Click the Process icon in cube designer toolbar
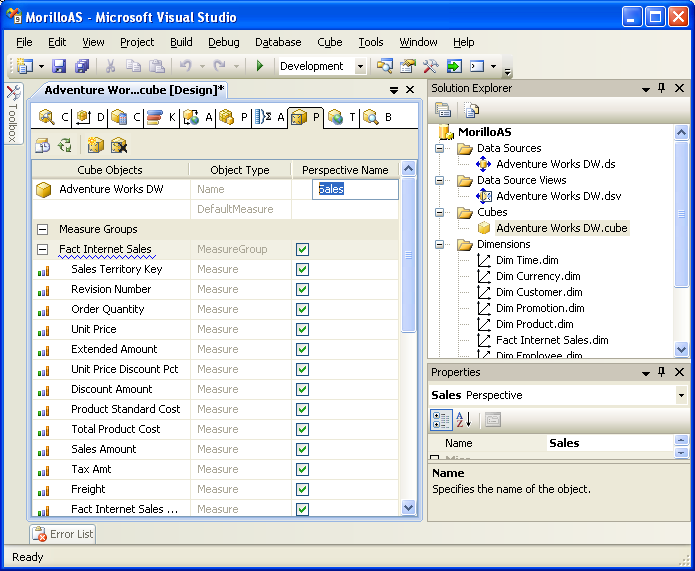 click(43, 145)
